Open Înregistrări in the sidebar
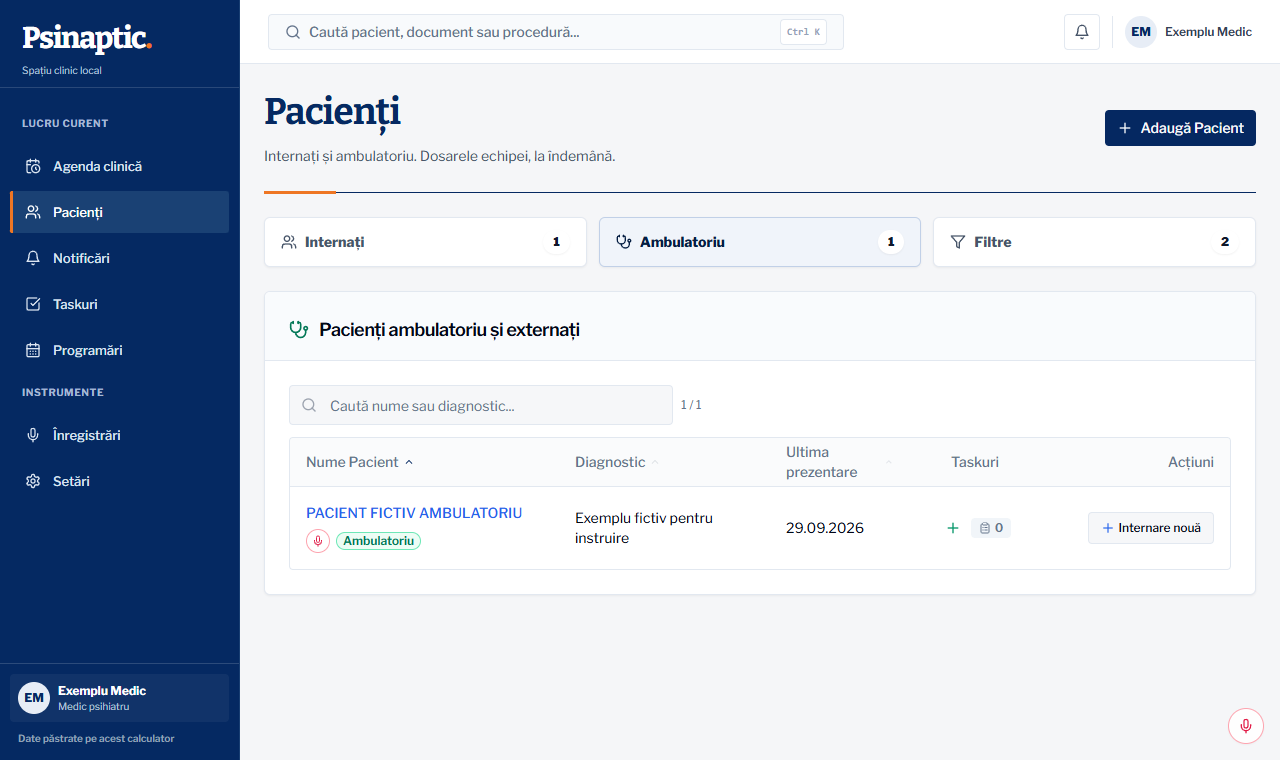Screen dimensions: 1280x760 120,435
